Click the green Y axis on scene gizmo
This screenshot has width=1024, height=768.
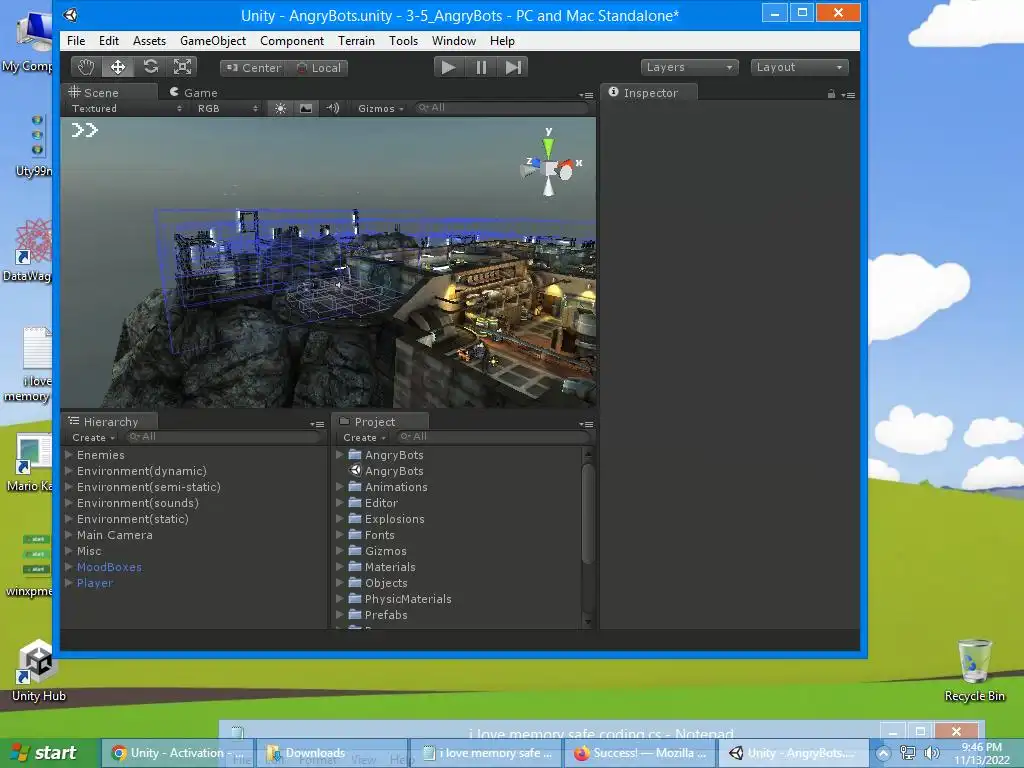tap(549, 146)
